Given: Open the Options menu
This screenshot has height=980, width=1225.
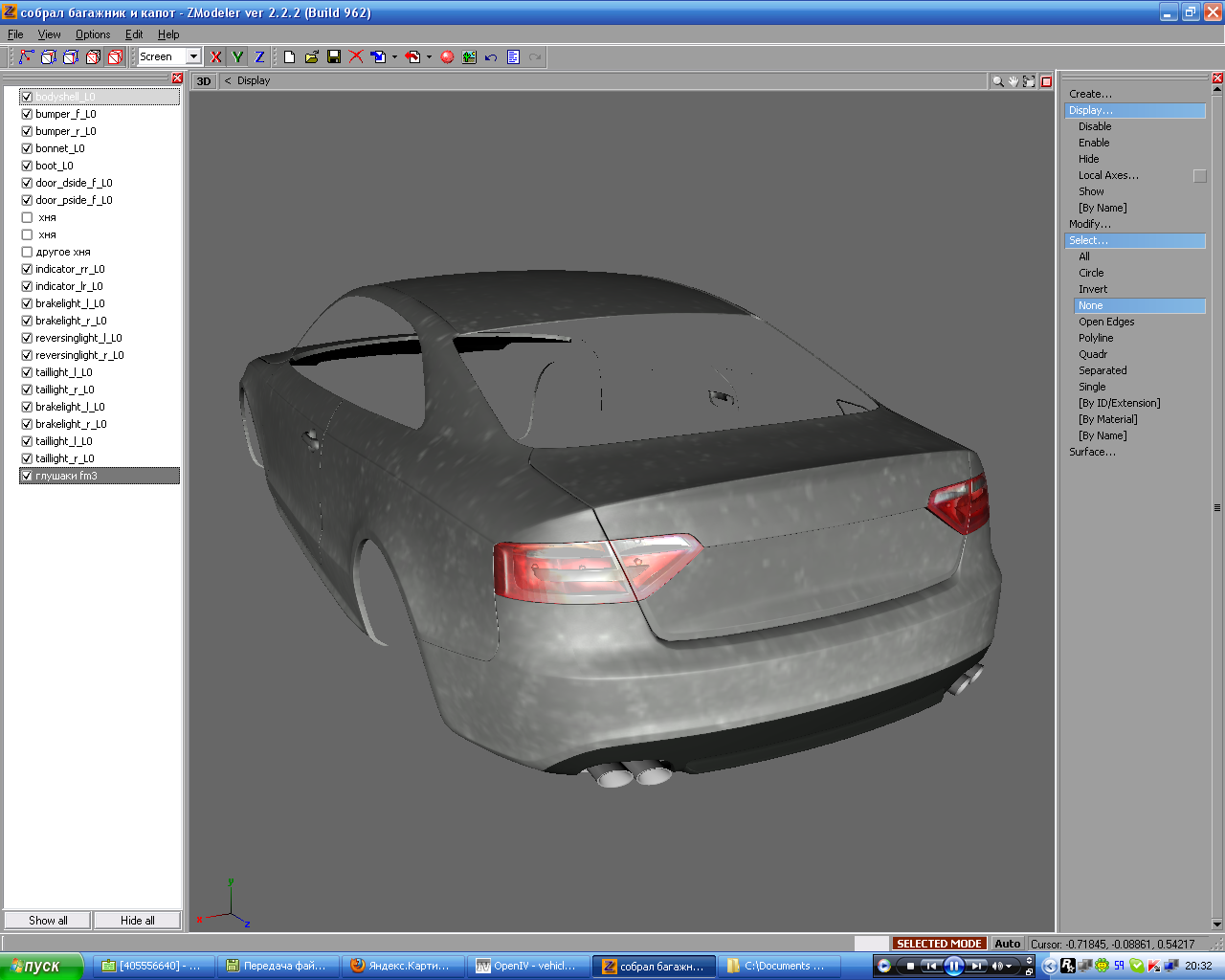Looking at the screenshot, I should pos(93,34).
